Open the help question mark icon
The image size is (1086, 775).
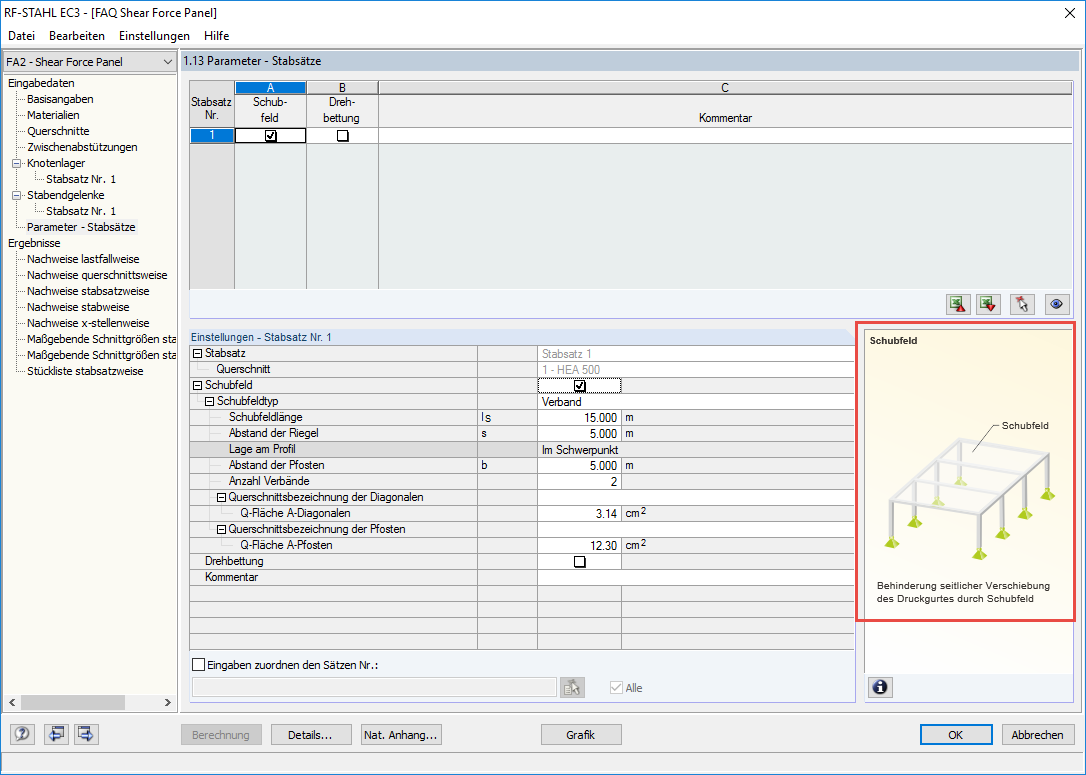click(22, 734)
